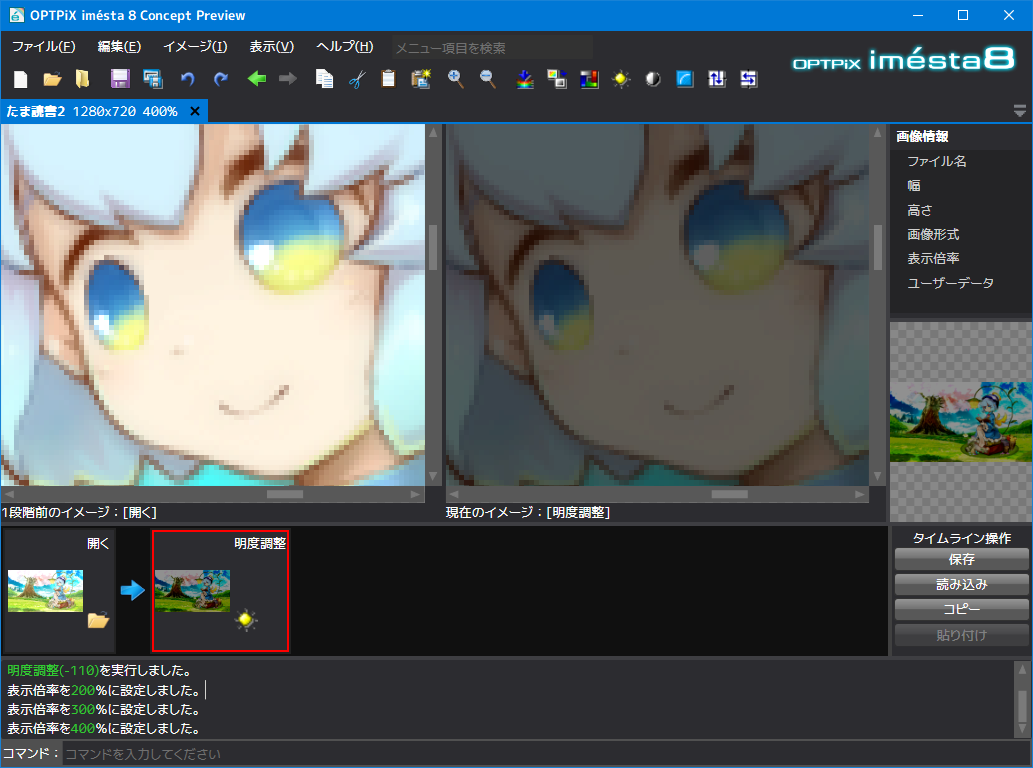Viewport: 1033px width, 768px height.
Task: Select the 明度調整 timeline step
Action: pos(221,591)
